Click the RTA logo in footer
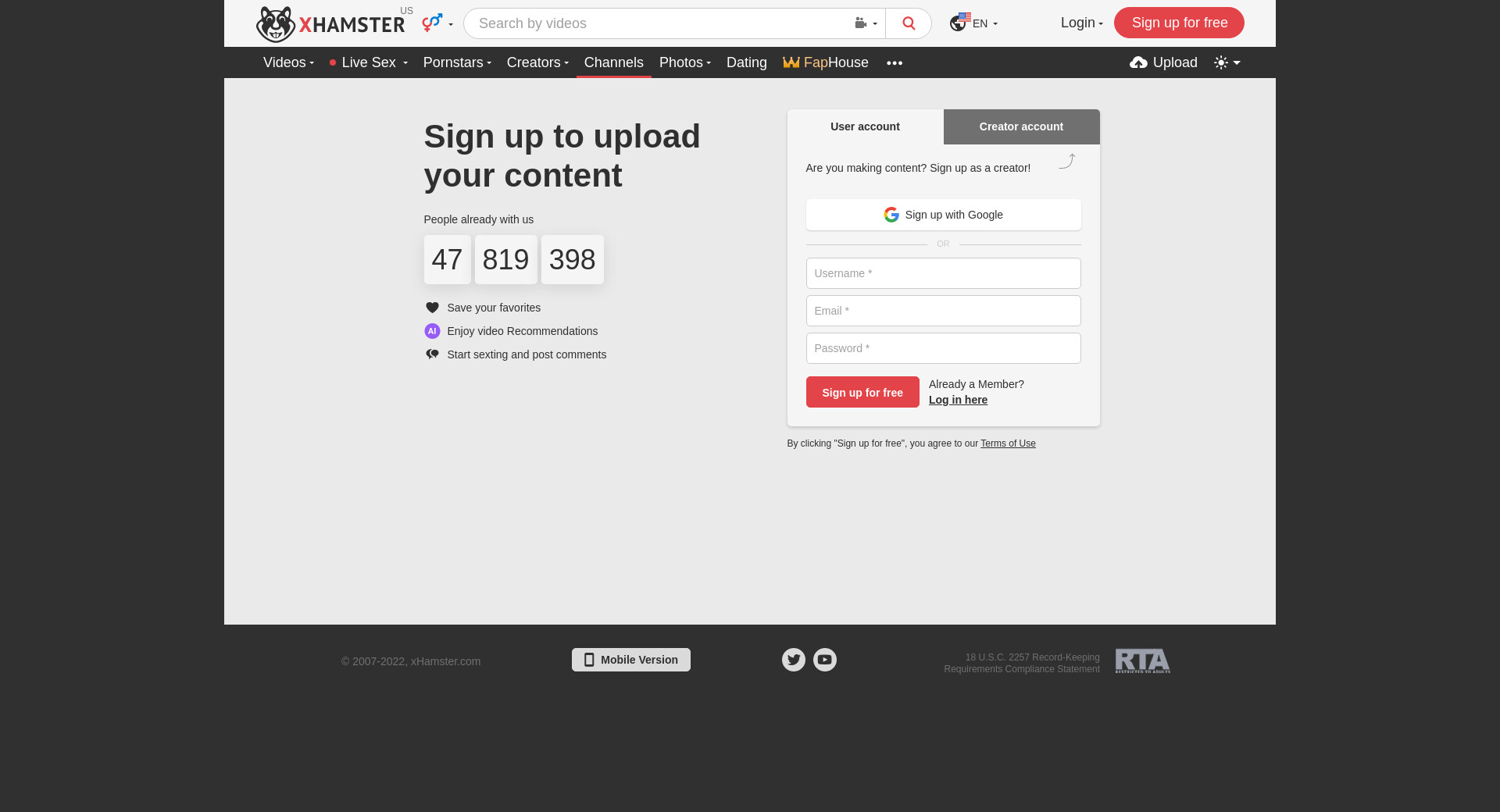The width and height of the screenshot is (1500, 812). point(1143,661)
